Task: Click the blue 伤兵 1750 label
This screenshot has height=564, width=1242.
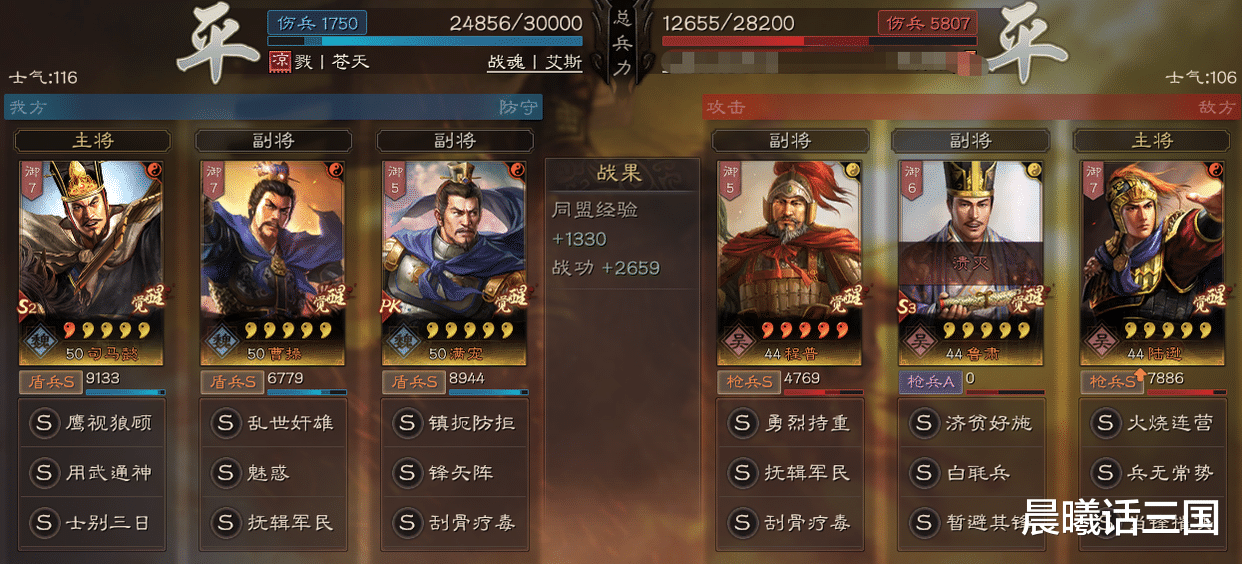Action: click(317, 23)
